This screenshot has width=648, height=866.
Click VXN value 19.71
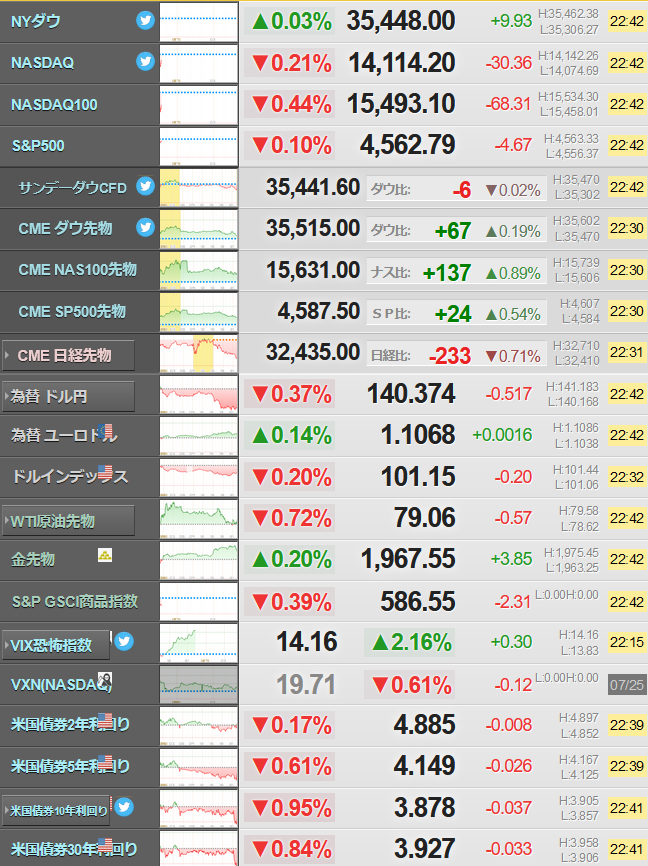[x=306, y=684]
